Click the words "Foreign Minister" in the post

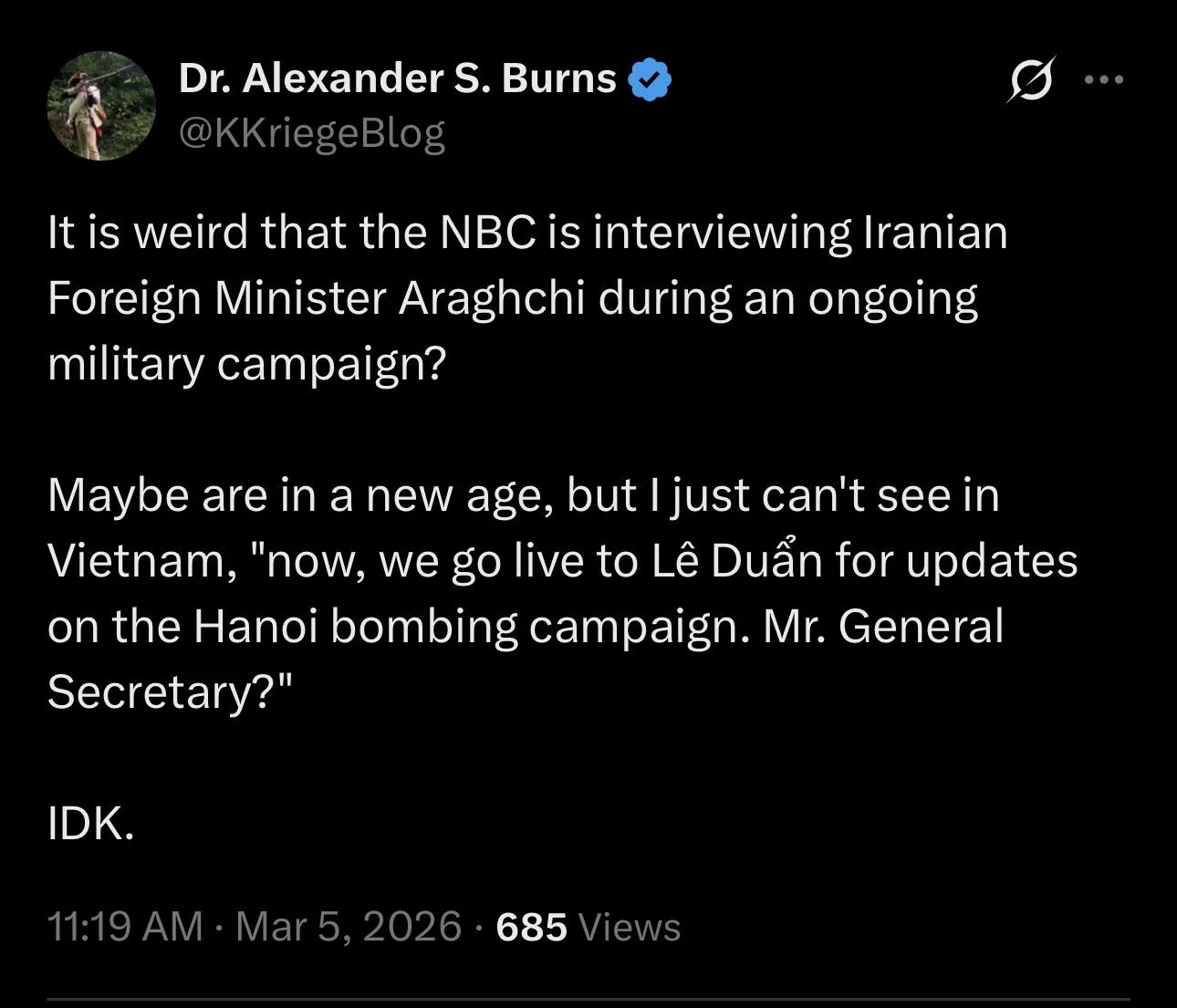pos(214,297)
